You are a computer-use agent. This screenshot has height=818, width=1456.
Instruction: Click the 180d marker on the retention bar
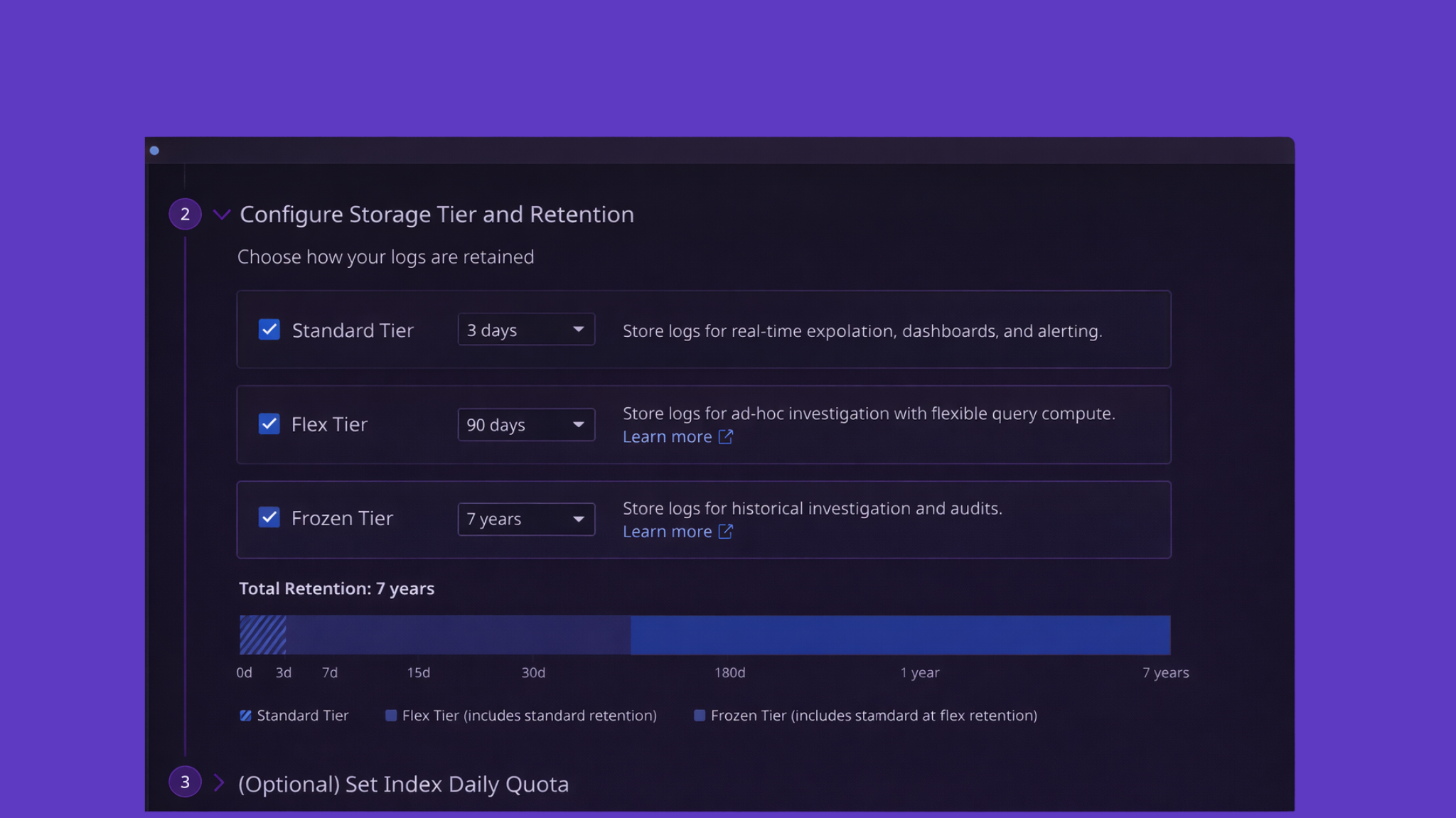tap(729, 672)
